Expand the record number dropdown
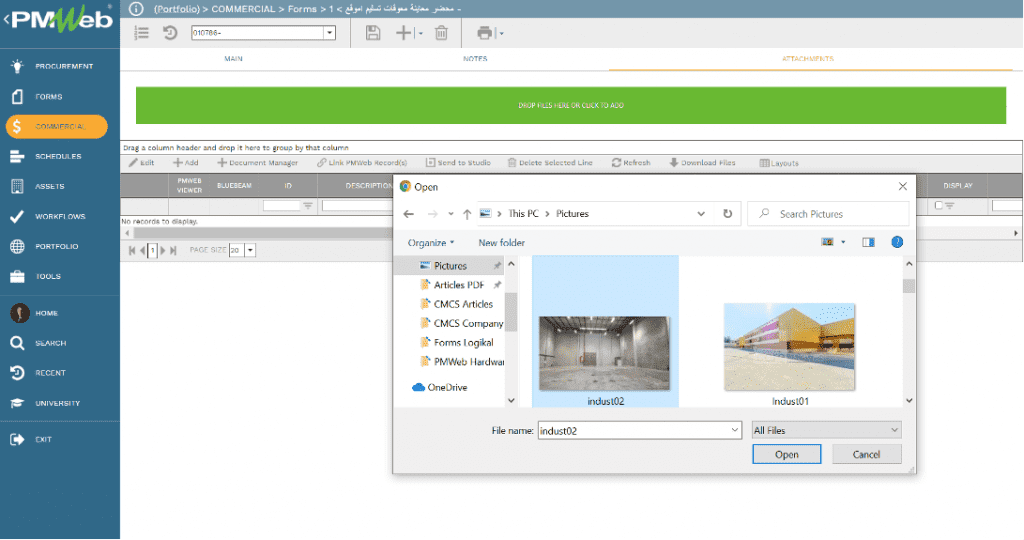 pos(329,33)
